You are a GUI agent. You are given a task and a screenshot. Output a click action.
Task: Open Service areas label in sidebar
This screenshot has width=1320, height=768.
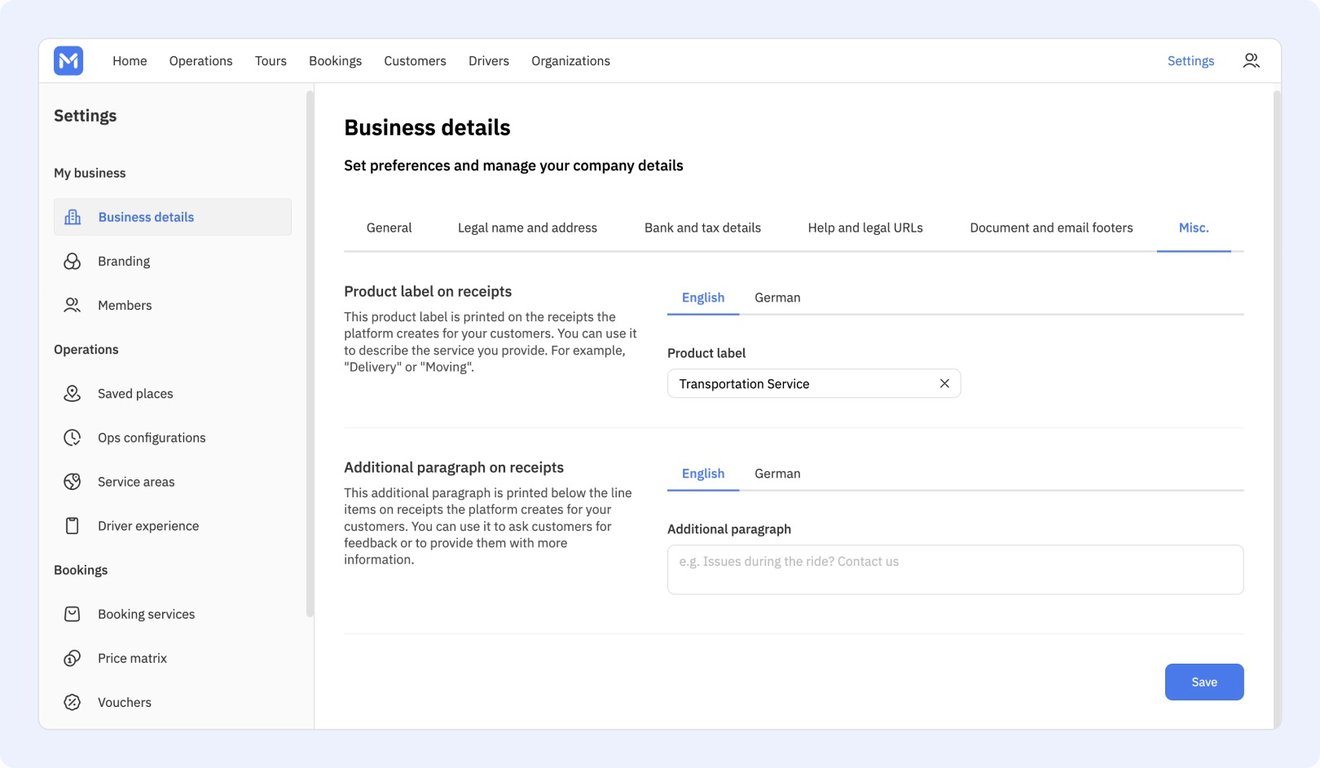coord(136,481)
